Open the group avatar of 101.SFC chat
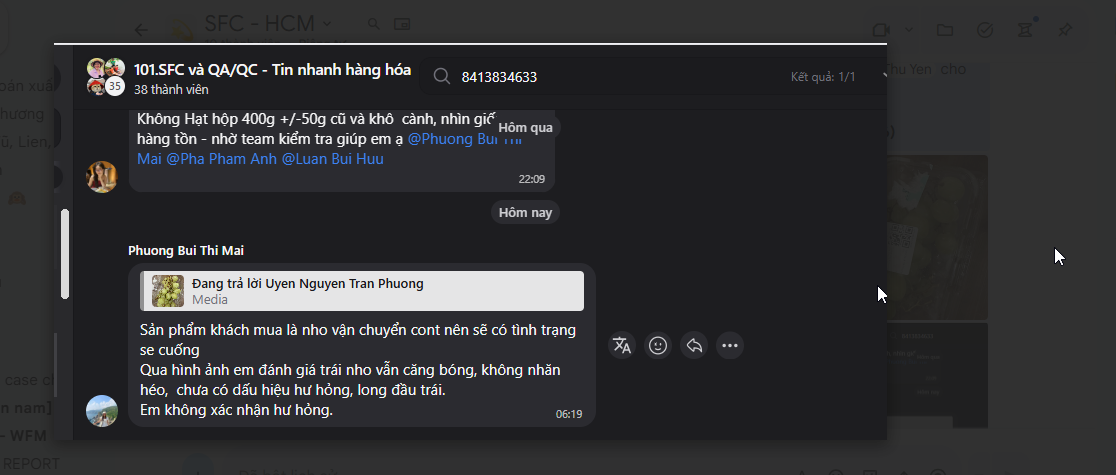This screenshot has height=475, width=1116. (x=106, y=77)
